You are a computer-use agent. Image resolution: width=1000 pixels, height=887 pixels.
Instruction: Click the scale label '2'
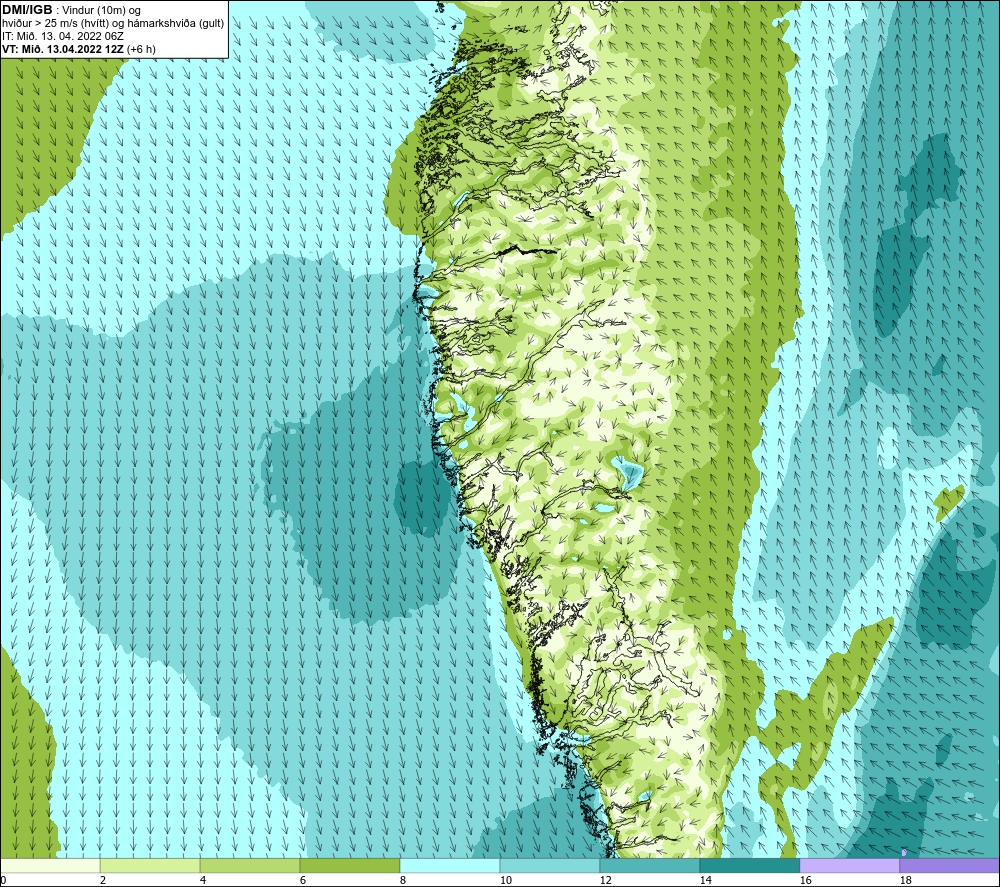103,881
